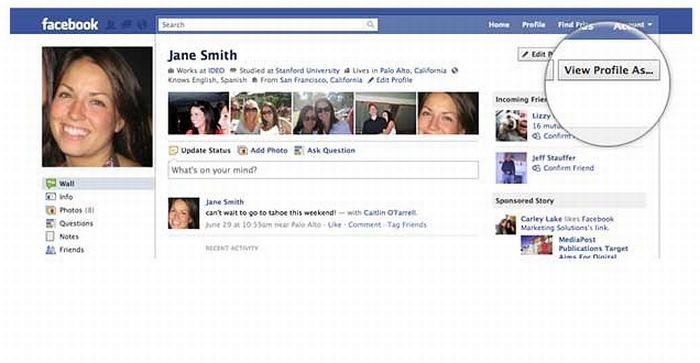The image size is (700, 363).
Task: Click the privacy globe icon after Palo Alto
Action: coord(454,71)
